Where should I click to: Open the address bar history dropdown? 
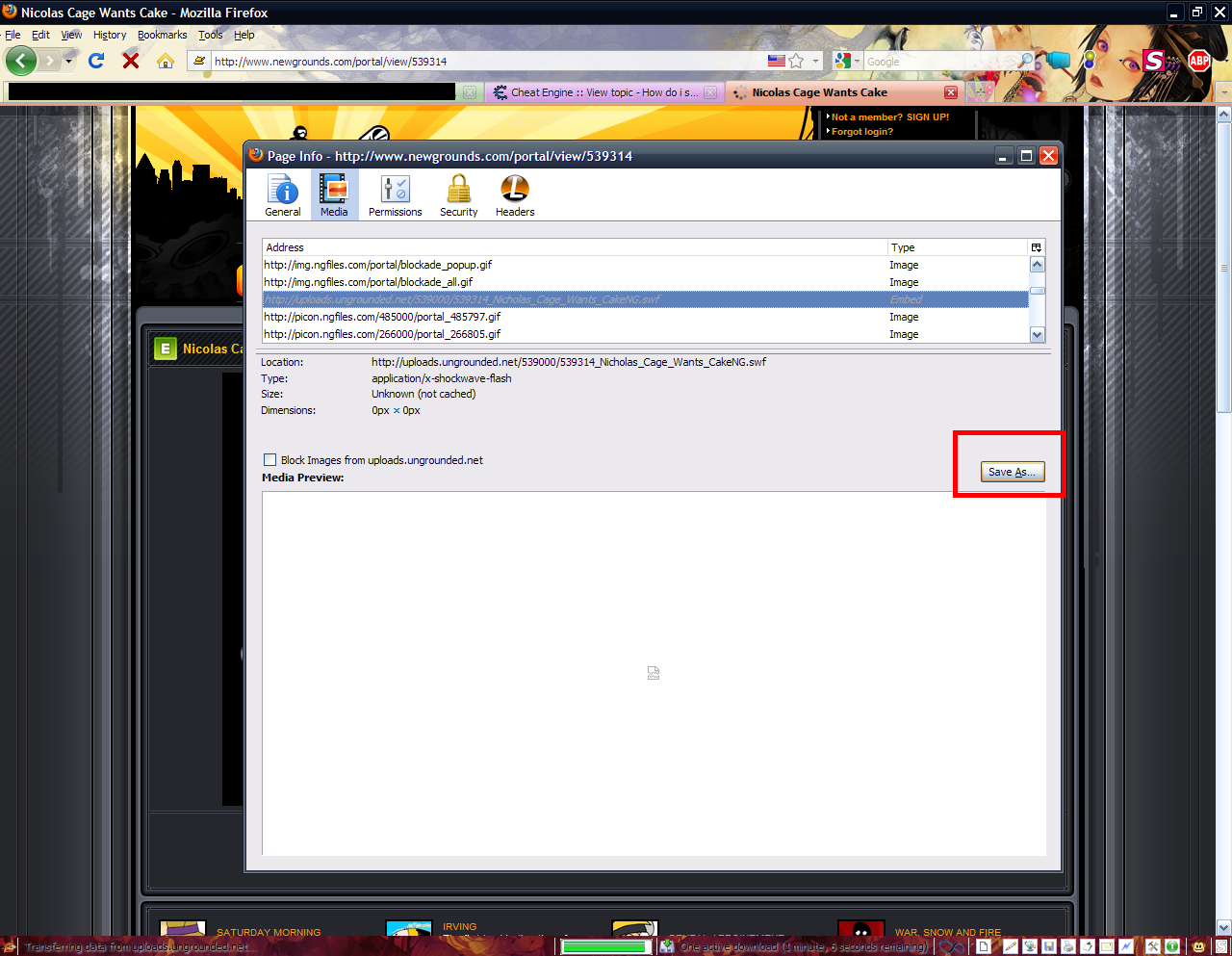pyautogui.click(x=815, y=62)
